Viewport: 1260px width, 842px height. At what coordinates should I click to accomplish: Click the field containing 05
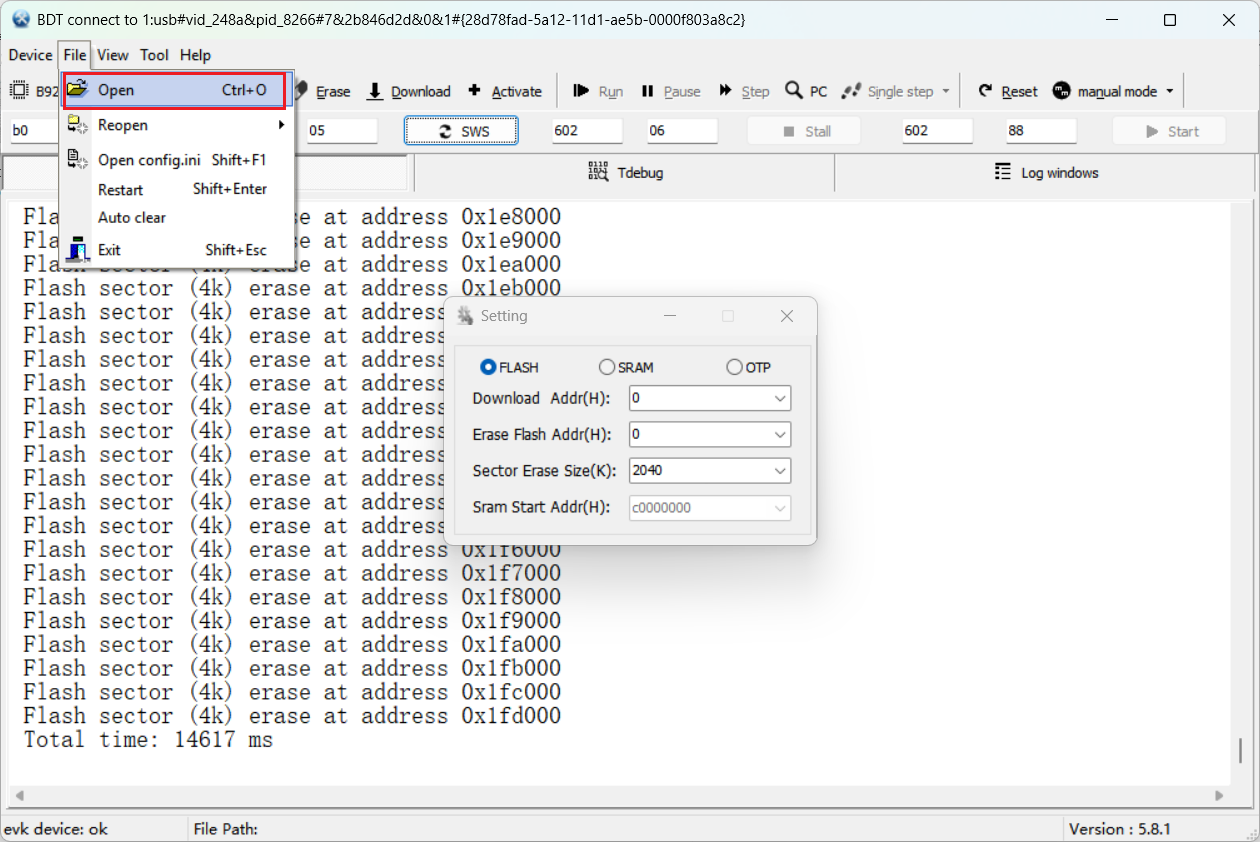pos(342,131)
